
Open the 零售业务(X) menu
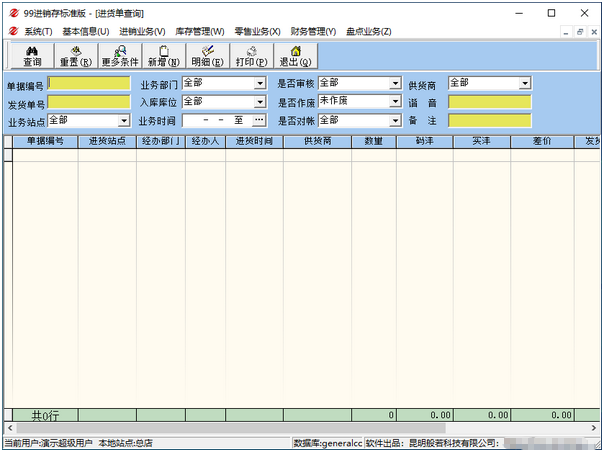coord(257,32)
